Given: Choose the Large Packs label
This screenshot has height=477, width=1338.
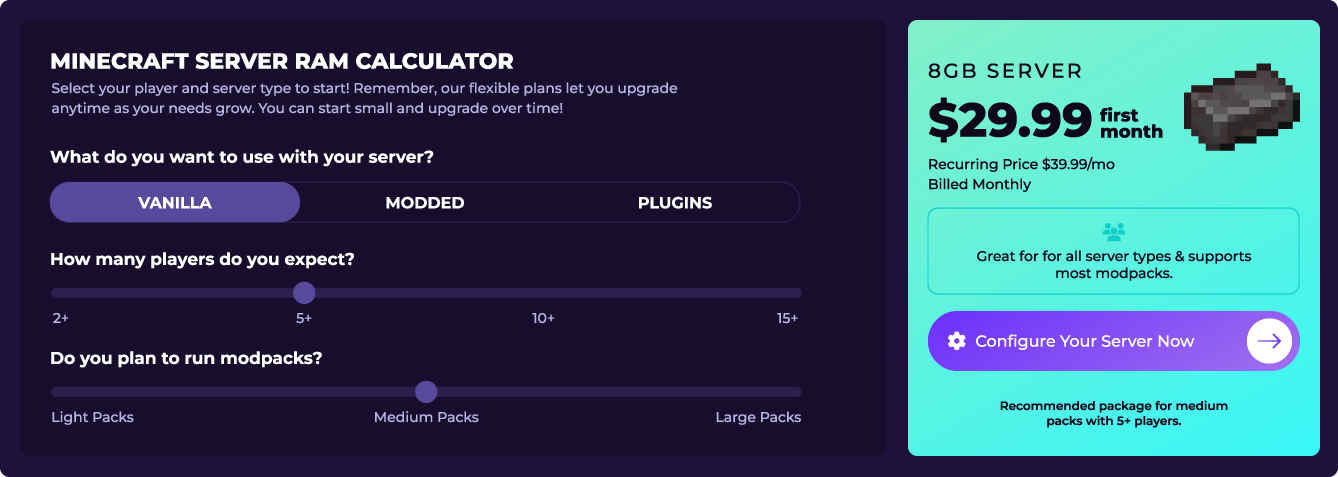Looking at the screenshot, I should click(x=758, y=417).
